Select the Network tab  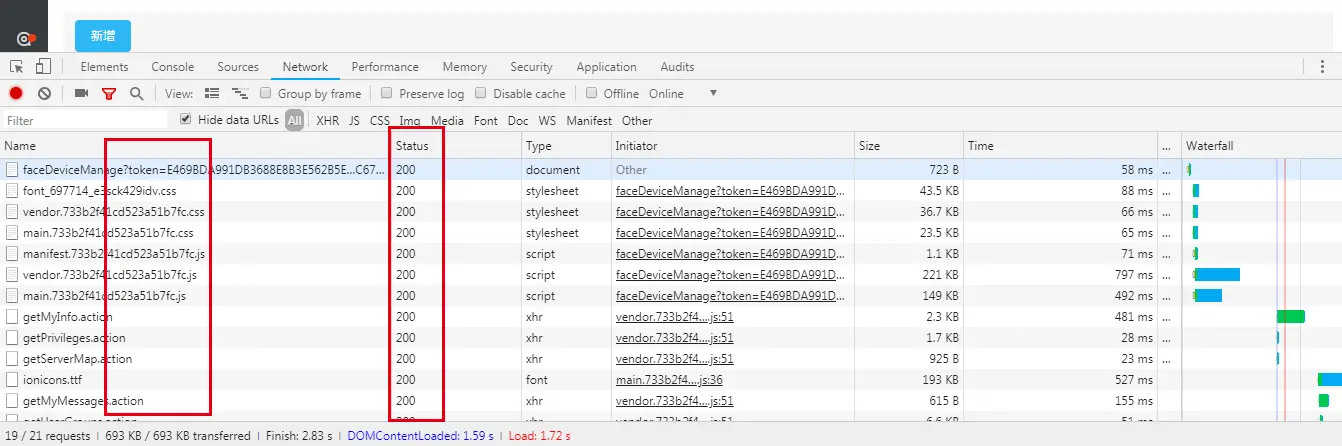click(305, 67)
